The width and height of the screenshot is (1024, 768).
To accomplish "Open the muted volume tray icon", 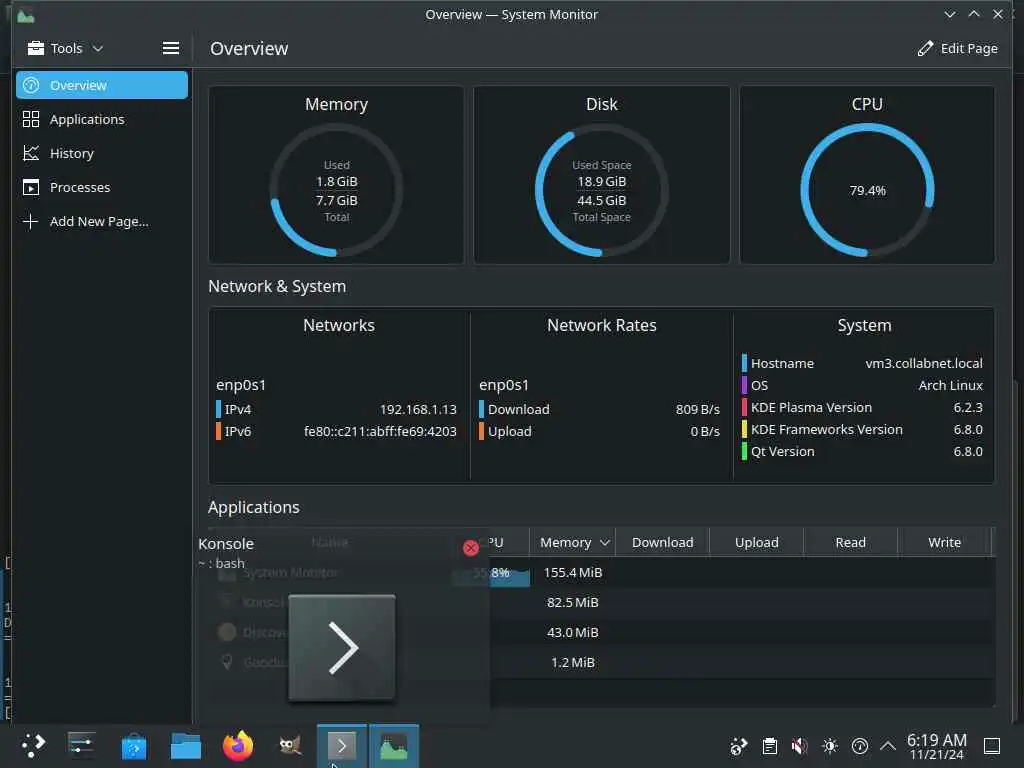I will coord(799,746).
